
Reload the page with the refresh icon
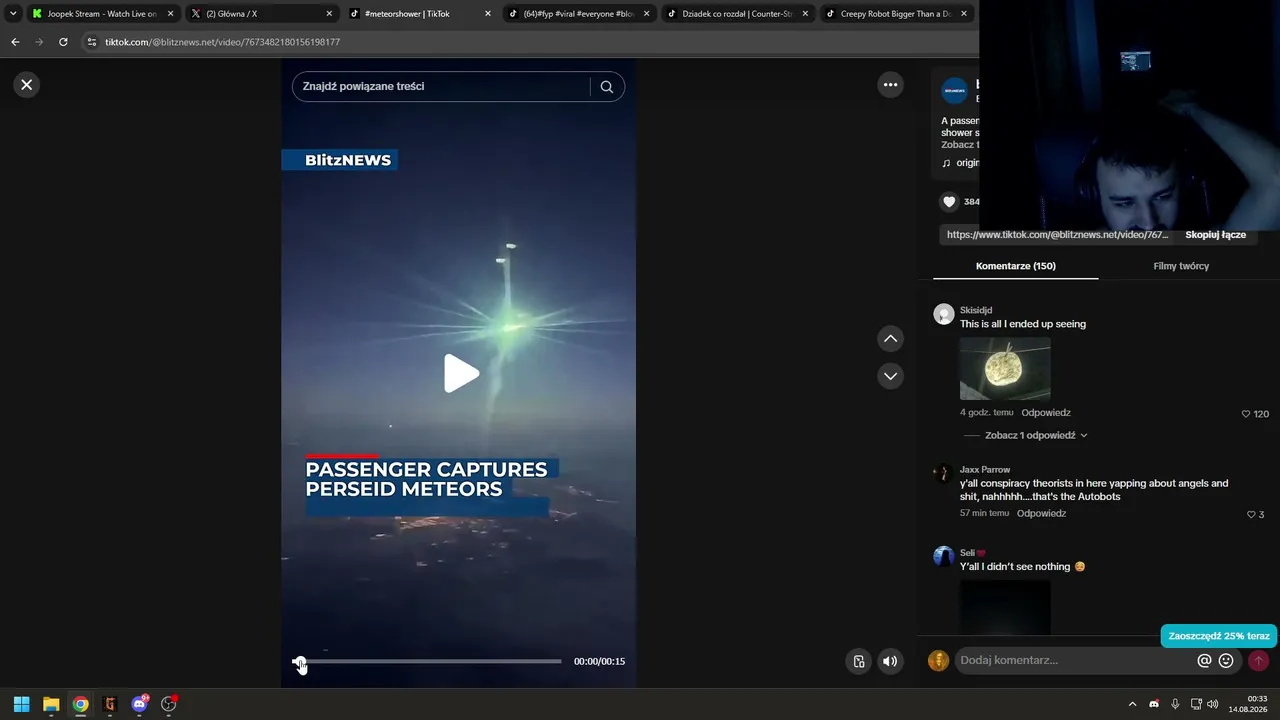pyautogui.click(x=63, y=42)
